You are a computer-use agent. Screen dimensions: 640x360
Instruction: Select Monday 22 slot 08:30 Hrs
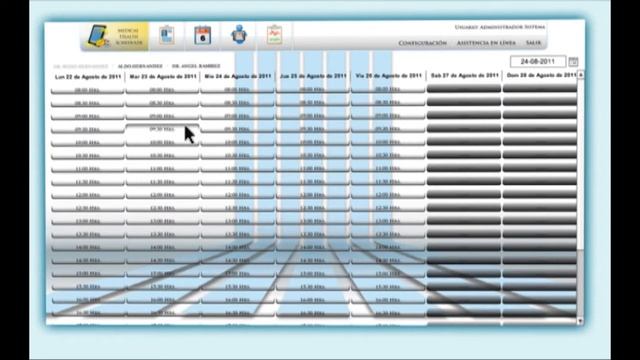pos(87,104)
